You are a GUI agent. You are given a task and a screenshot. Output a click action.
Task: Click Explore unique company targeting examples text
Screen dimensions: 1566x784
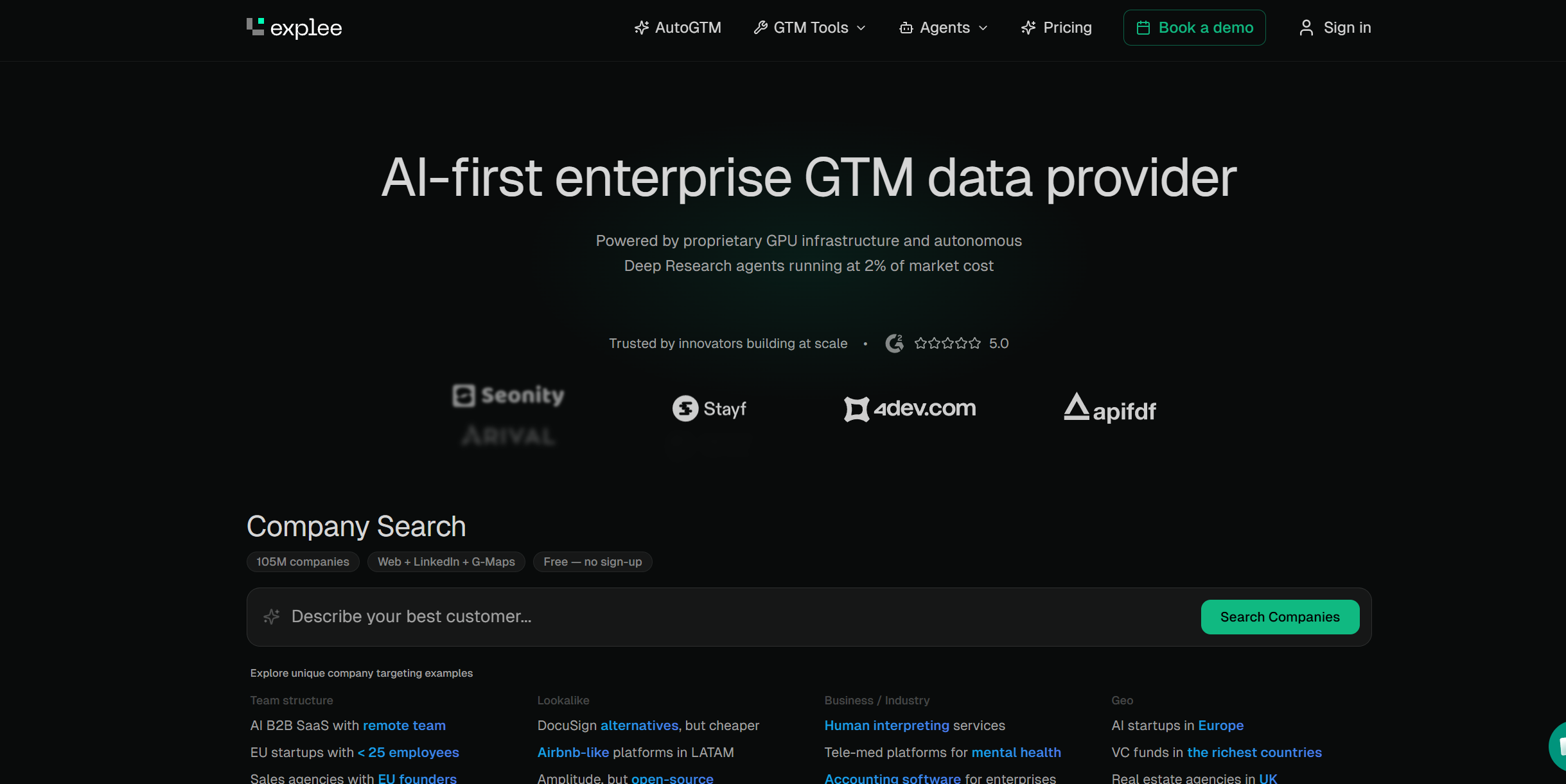(362, 673)
